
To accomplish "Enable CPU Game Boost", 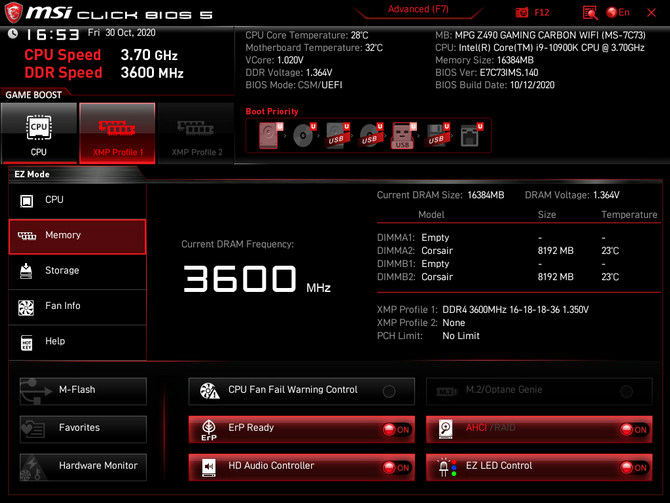I will [x=39, y=133].
